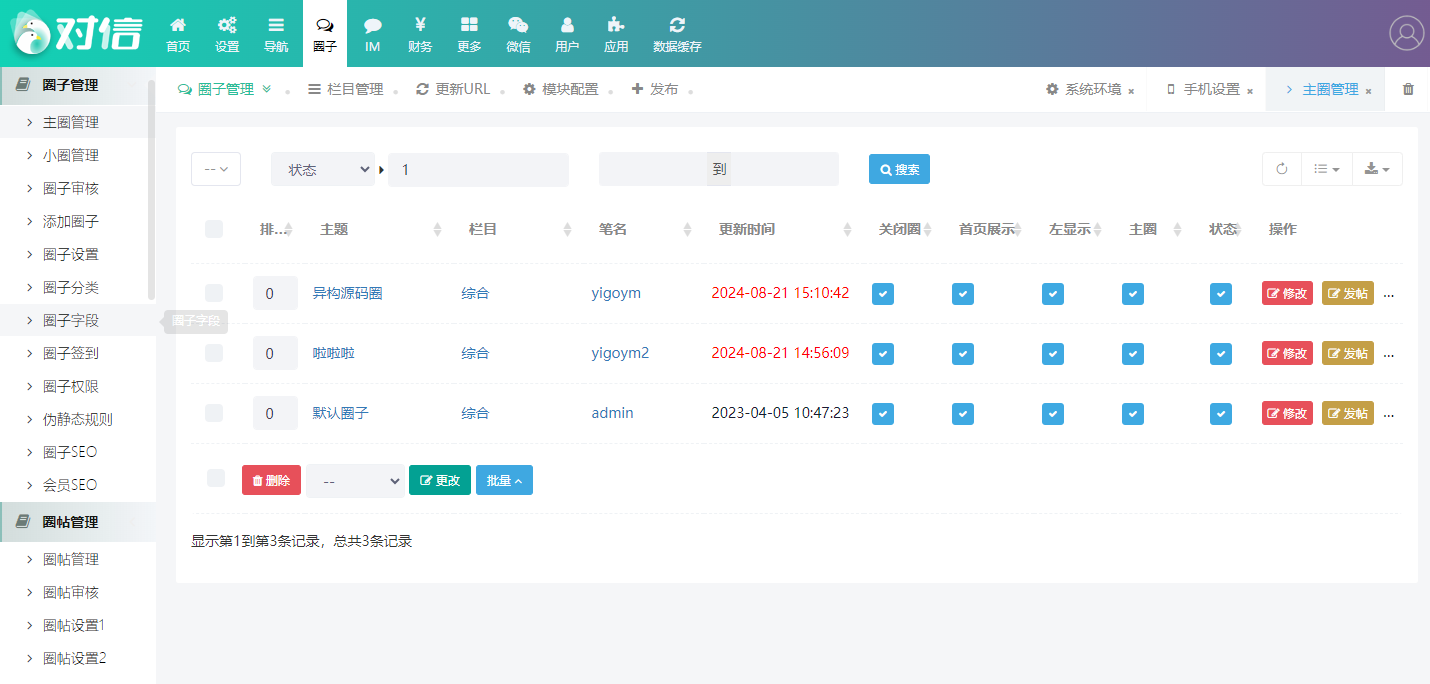Image resolution: width=1430 pixels, height=684 pixels.
Task: Click the 数据缓存 refresh icon
Action: pos(677,25)
